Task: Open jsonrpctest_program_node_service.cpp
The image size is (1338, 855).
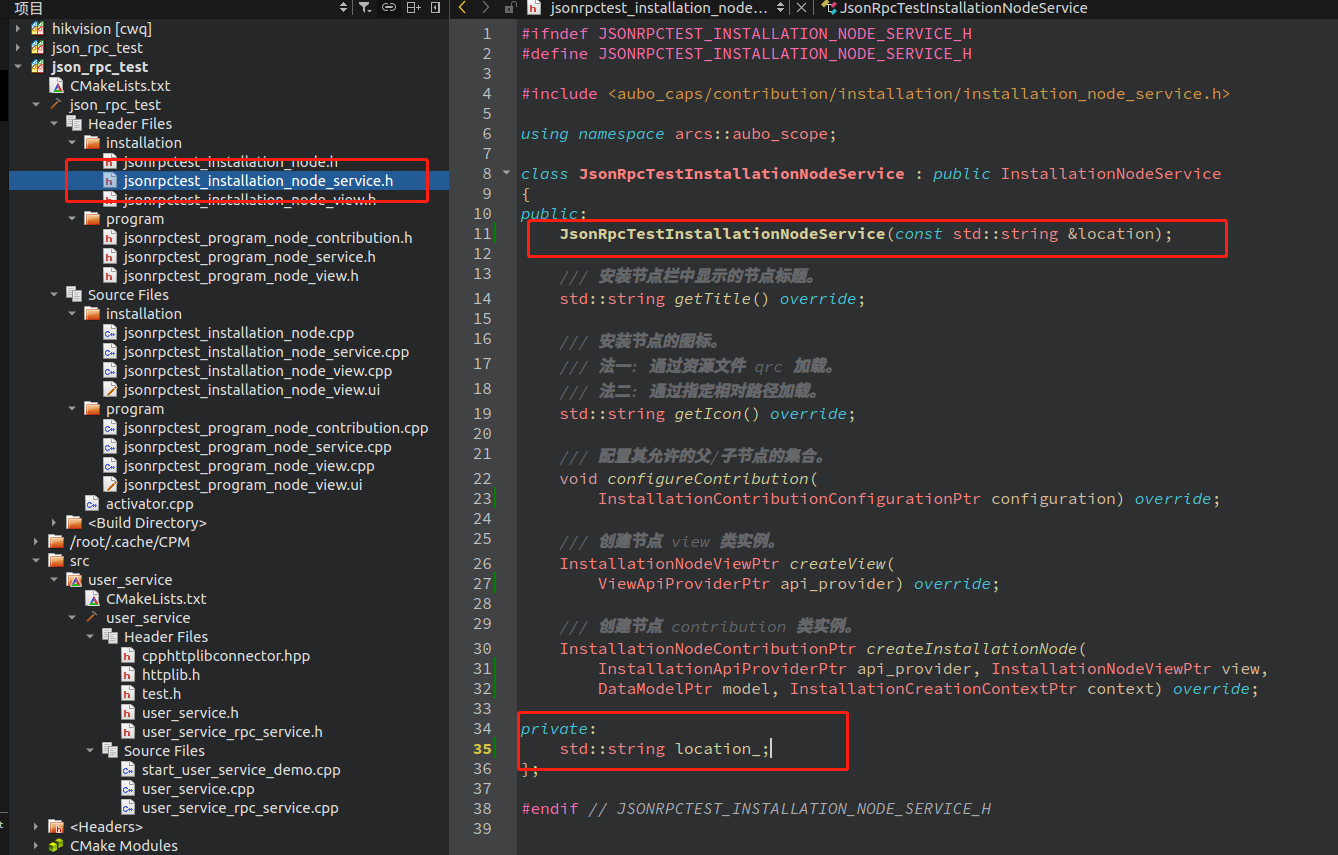Action: pyautogui.click(x=257, y=447)
